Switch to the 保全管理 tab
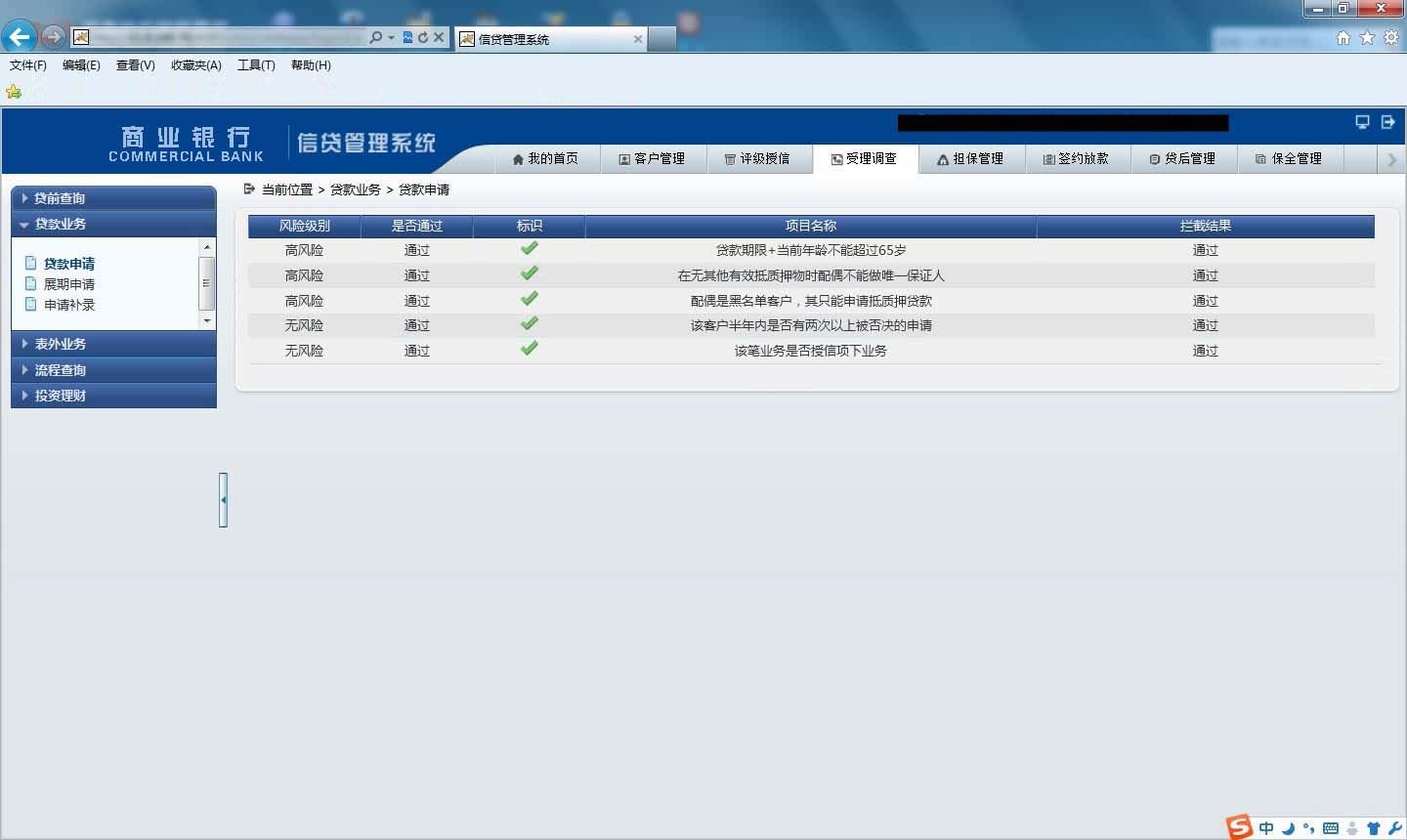Viewport: 1407px width, 840px height. (x=1290, y=159)
